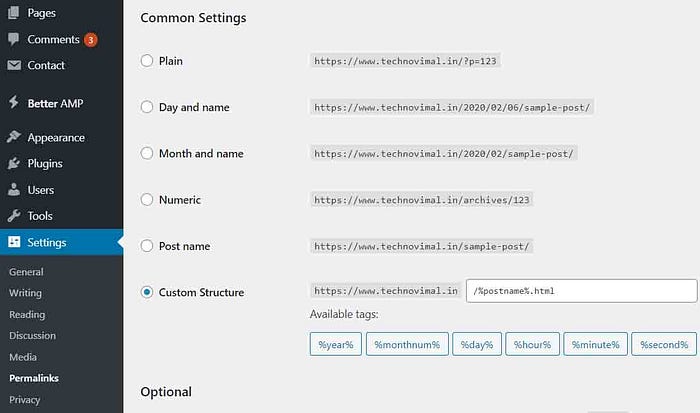
Task: Click the Appearance paintbrush icon
Action: pyautogui.click(x=14, y=137)
